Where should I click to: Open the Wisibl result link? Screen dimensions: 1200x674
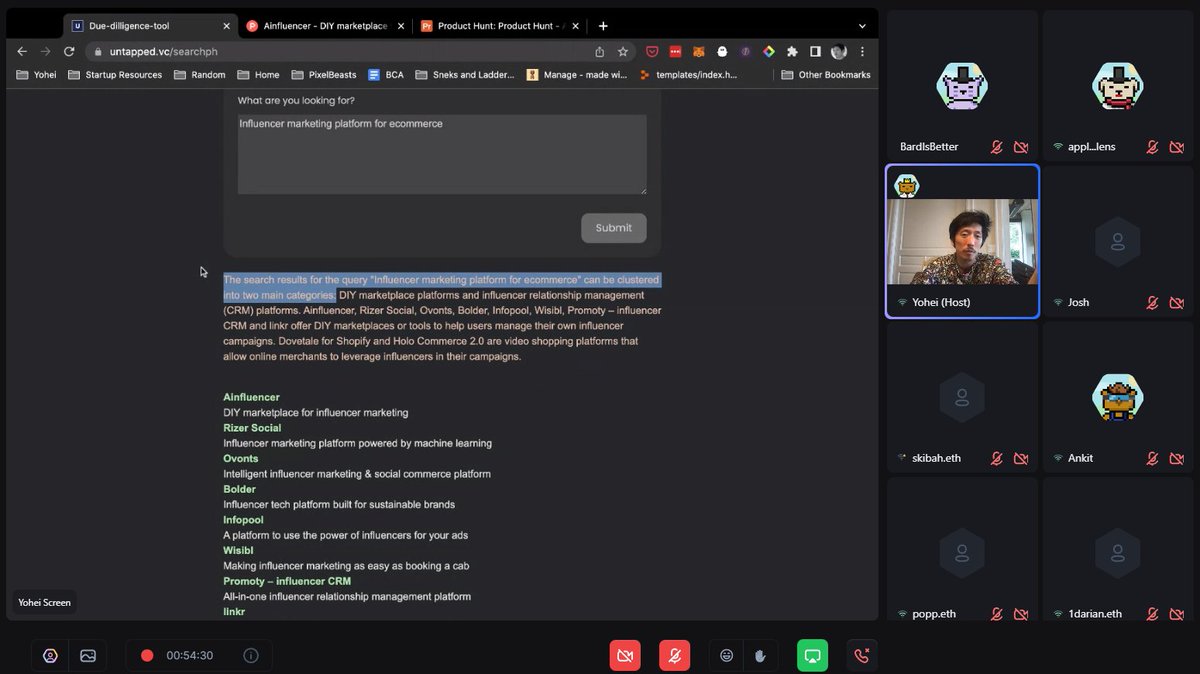coord(238,551)
